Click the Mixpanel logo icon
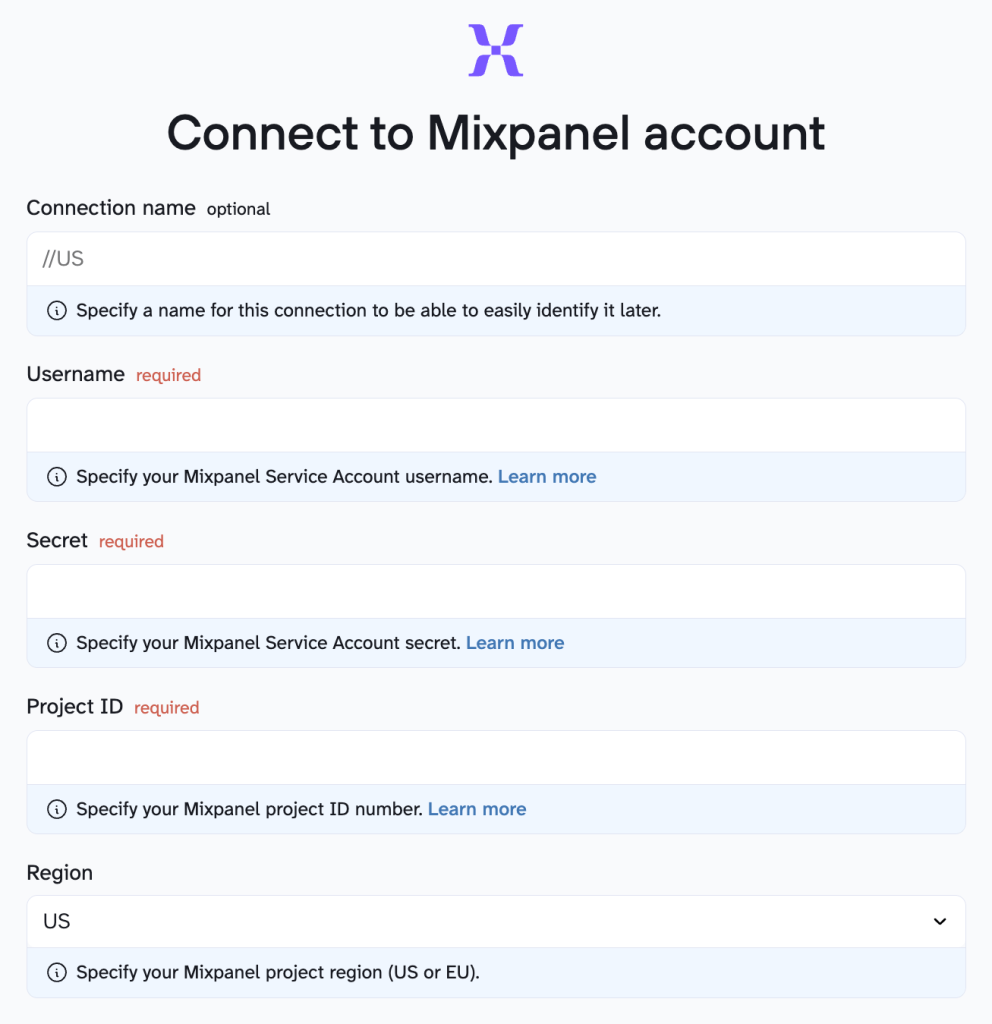This screenshot has height=1024, width=992. tap(495, 48)
